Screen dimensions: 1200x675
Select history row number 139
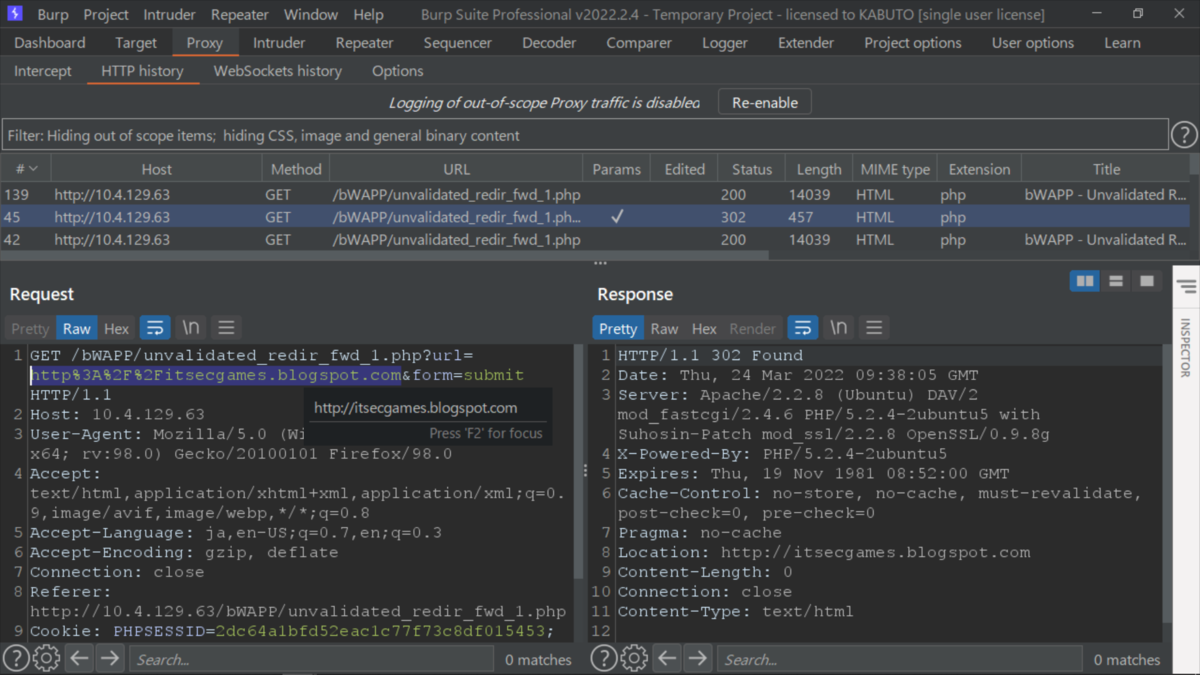point(595,195)
